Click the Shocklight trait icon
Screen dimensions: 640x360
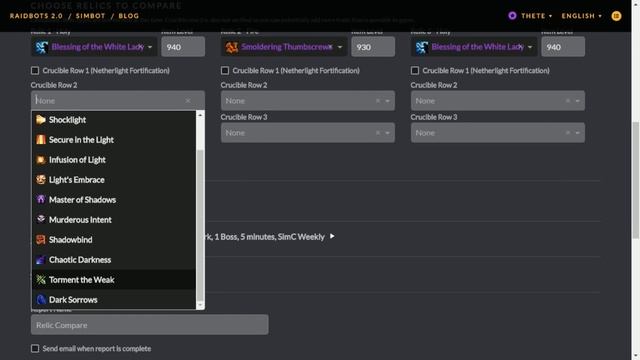point(41,120)
